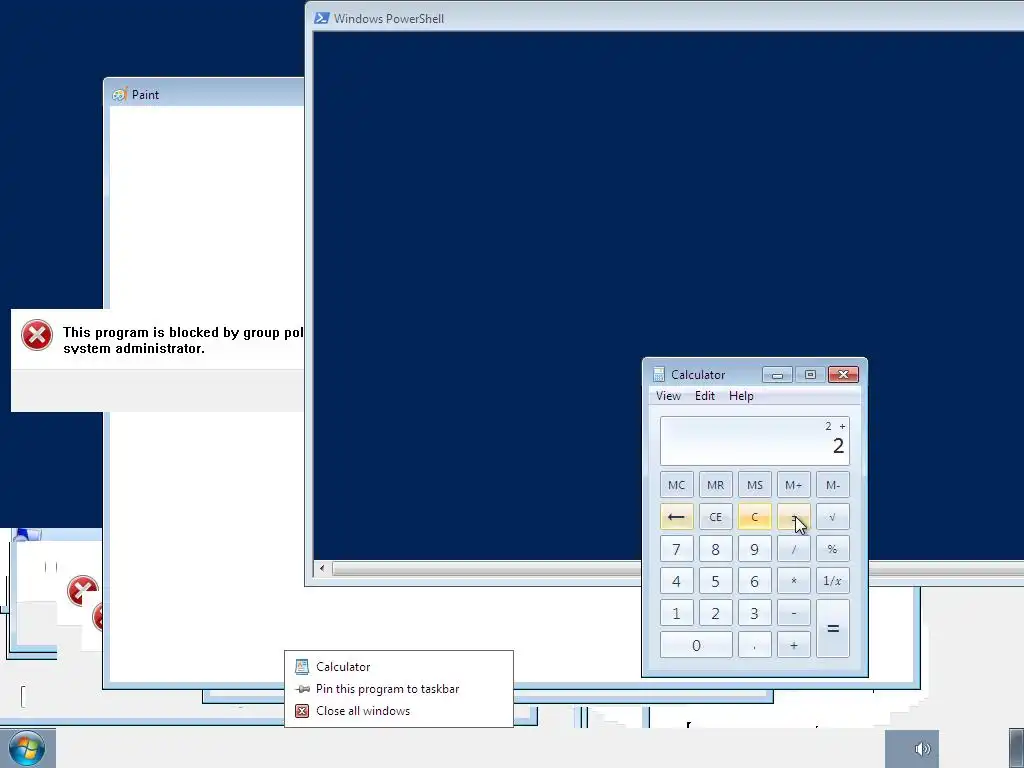Choose Pin this program to taskbar
Screen dimensions: 1024x768
(x=399, y=689)
